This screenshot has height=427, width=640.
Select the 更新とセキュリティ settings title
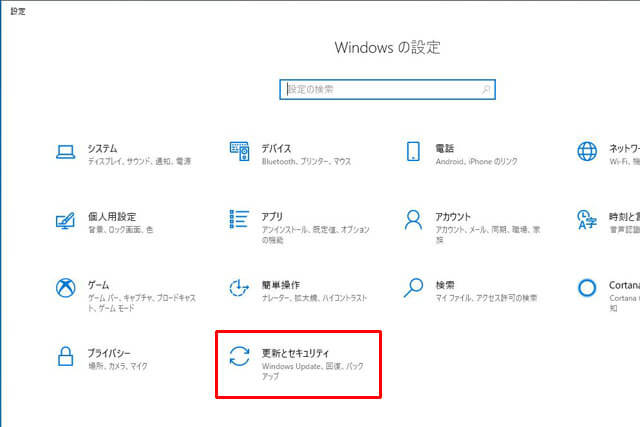click(x=295, y=353)
